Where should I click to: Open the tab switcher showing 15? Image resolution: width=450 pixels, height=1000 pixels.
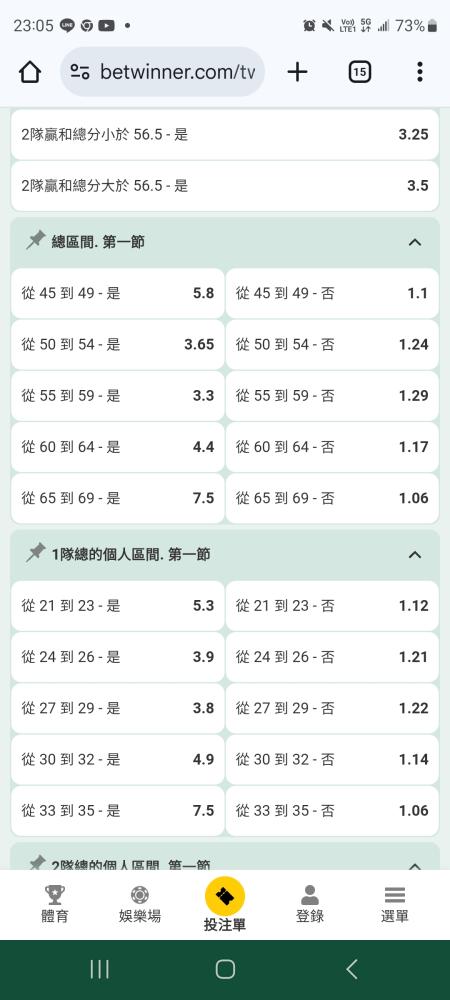359,72
